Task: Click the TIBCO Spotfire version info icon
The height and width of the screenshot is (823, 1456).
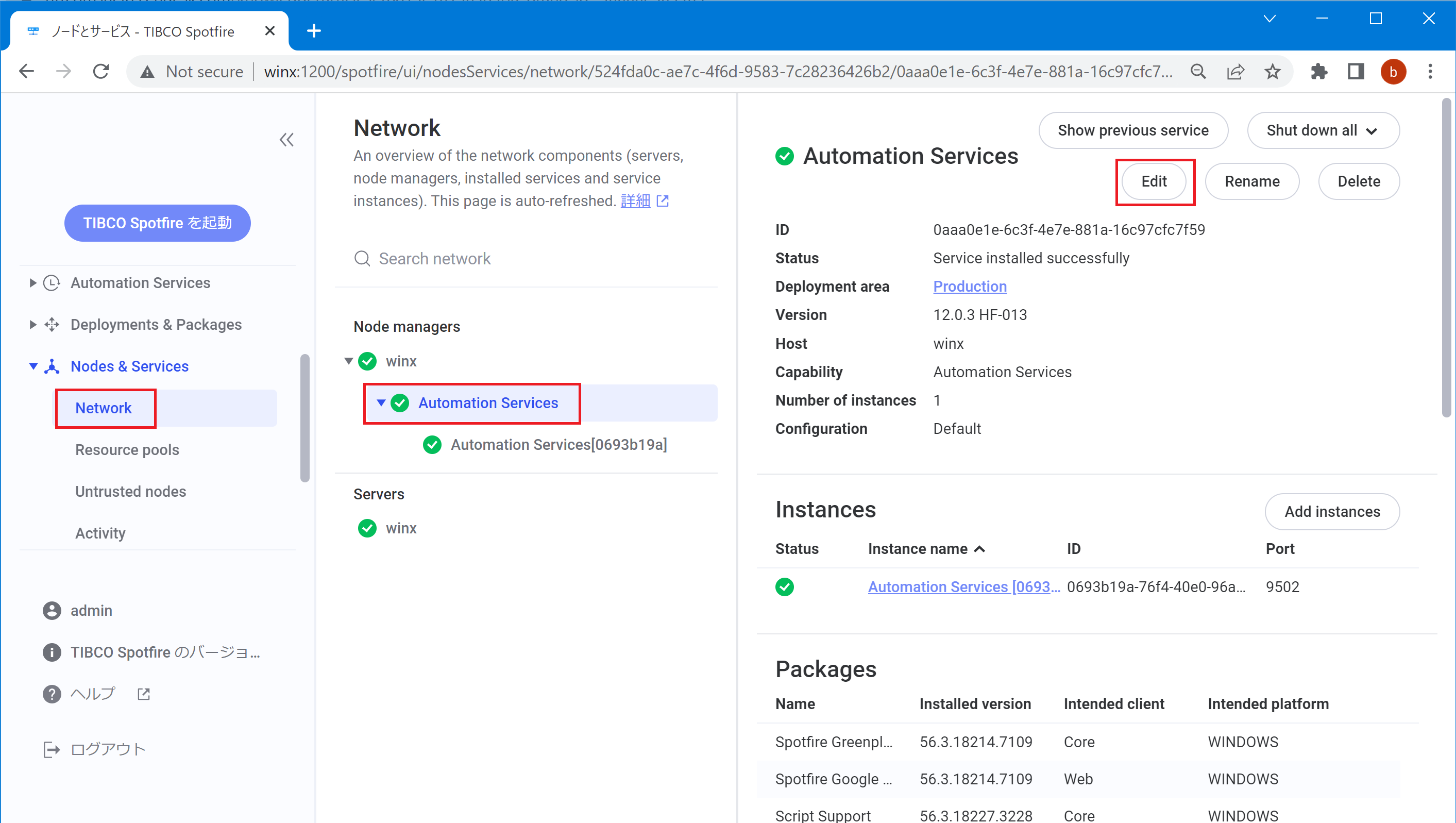Action: tap(52, 652)
